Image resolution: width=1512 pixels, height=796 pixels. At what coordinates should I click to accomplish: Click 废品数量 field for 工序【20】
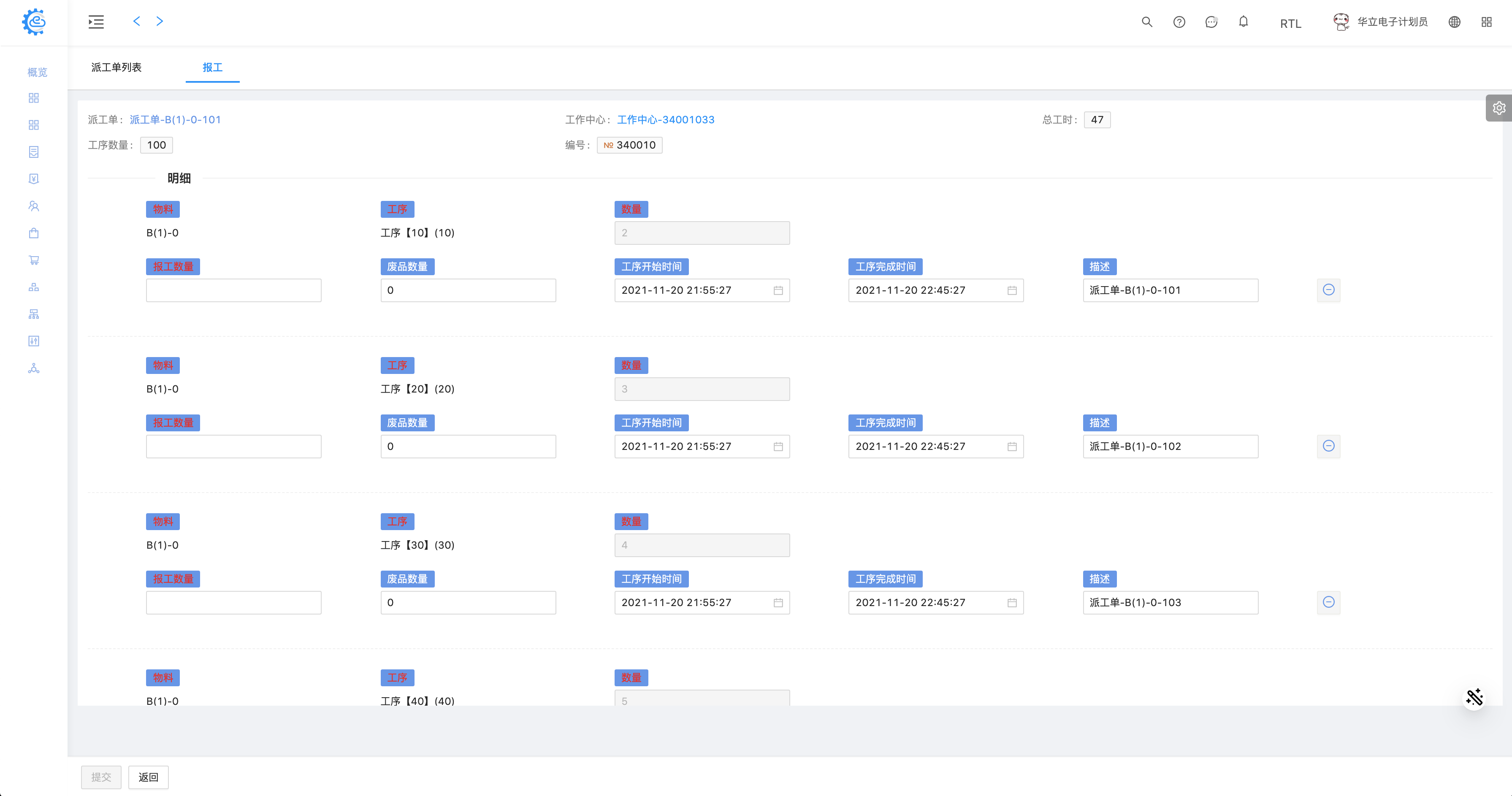pyautogui.click(x=467, y=447)
